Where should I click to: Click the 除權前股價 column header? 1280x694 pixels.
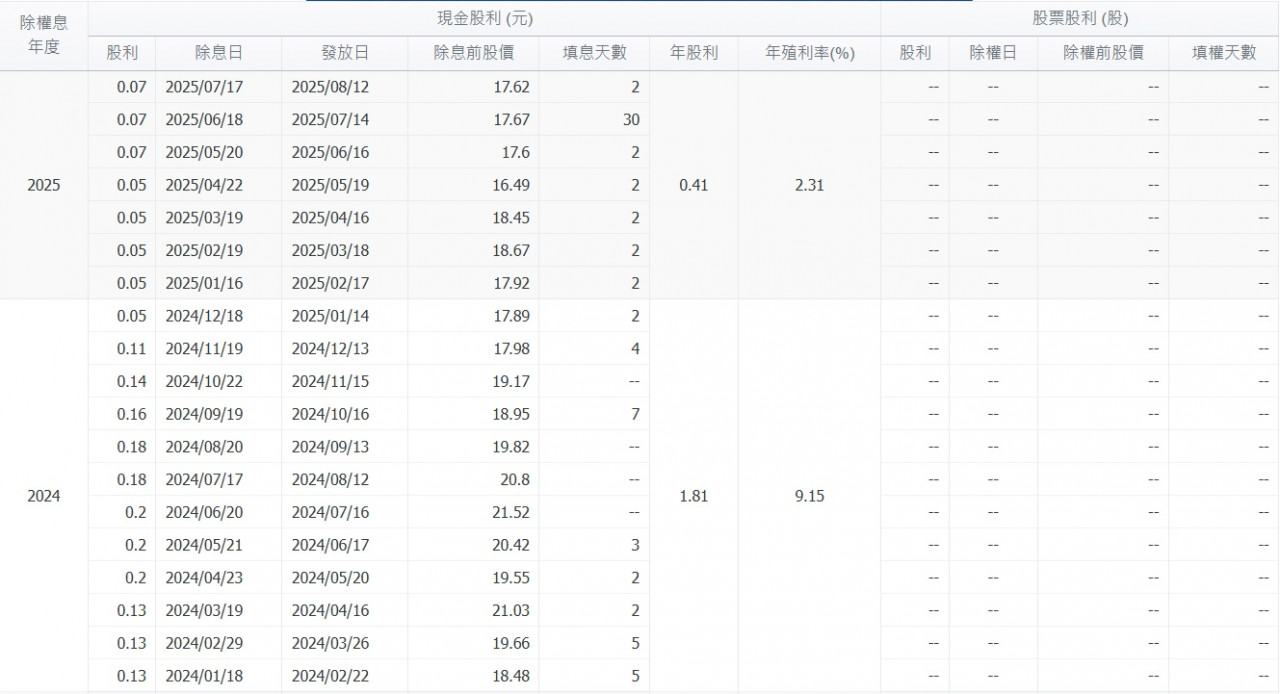pos(1103,53)
